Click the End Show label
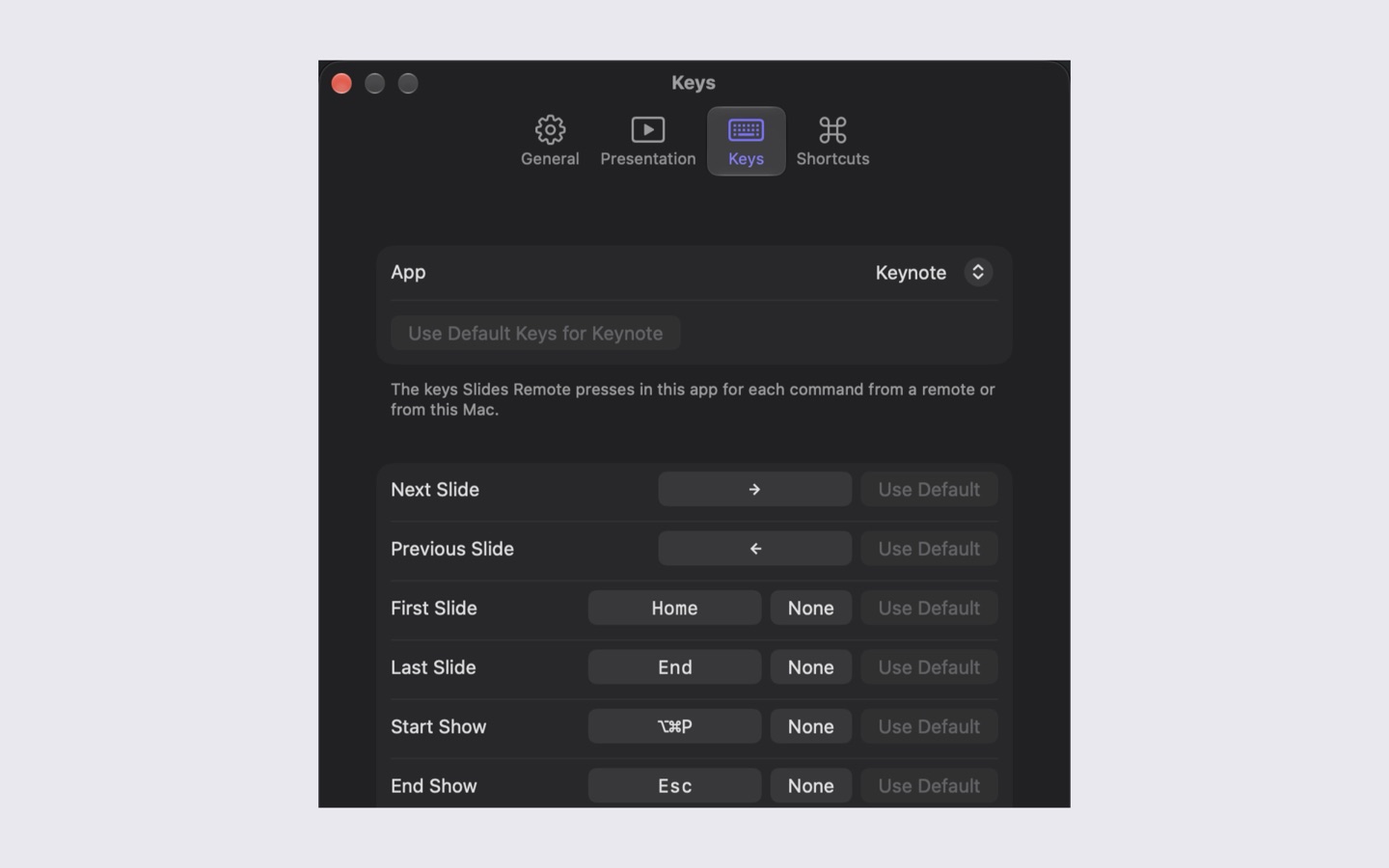This screenshot has height=868, width=1389. [x=434, y=786]
